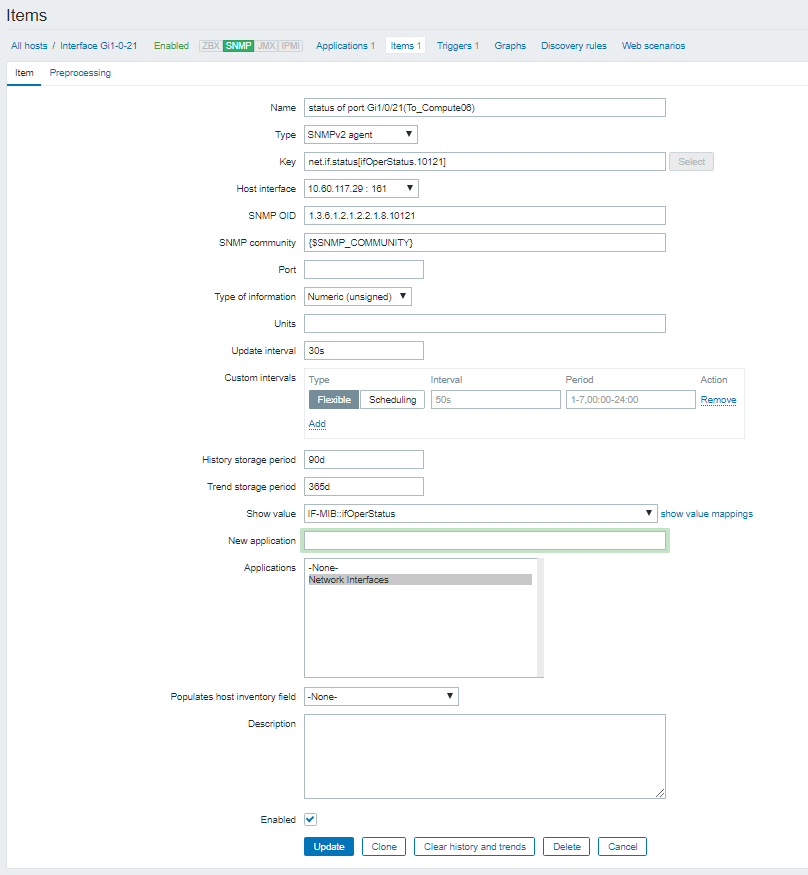Open Populates host inventory field dropdown
The height and width of the screenshot is (875, 808).
(381, 696)
